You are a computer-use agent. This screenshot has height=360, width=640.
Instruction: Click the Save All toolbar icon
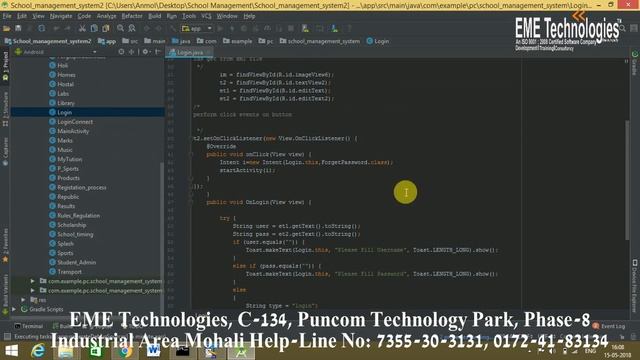18,29
